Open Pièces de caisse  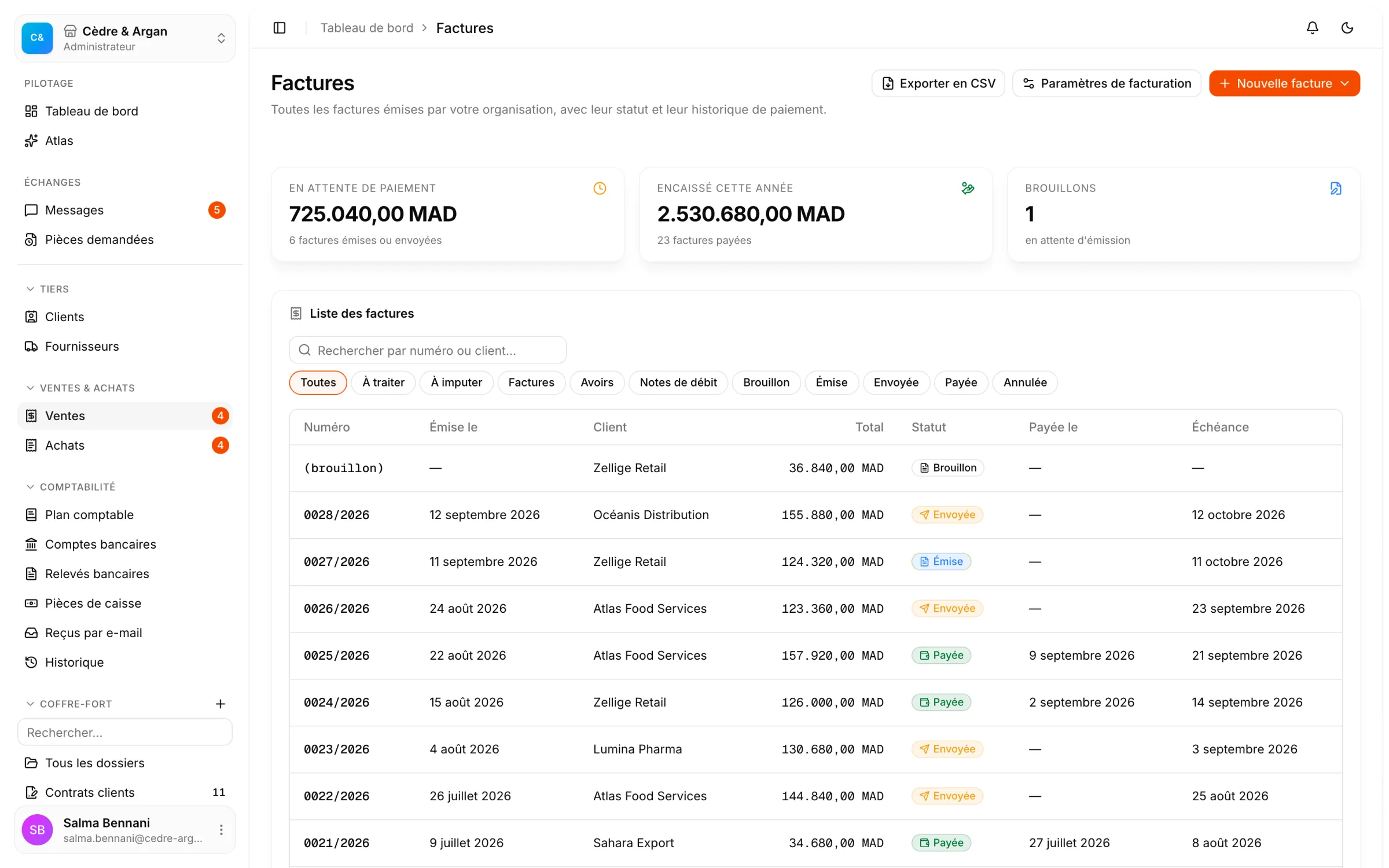pos(125,604)
